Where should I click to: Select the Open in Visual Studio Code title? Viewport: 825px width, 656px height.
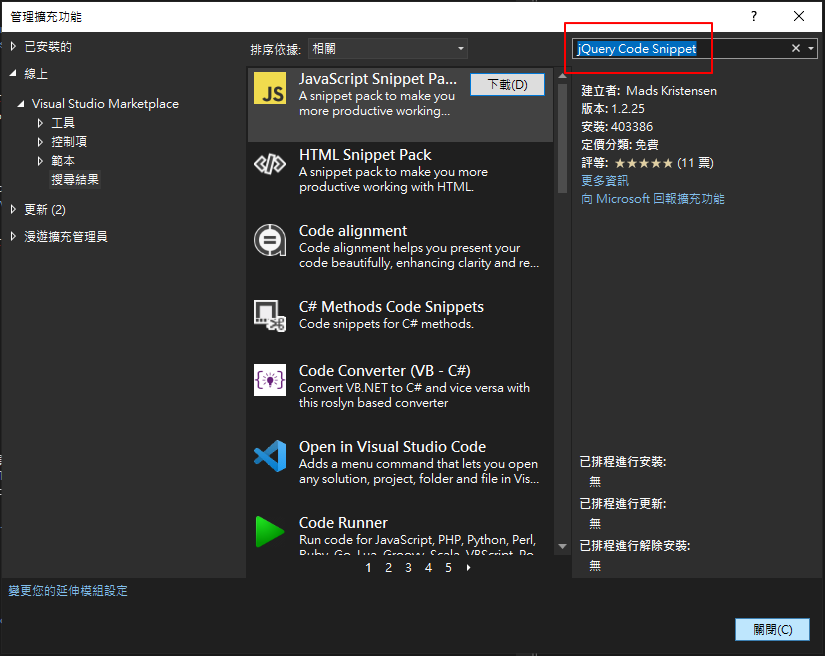(392, 446)
